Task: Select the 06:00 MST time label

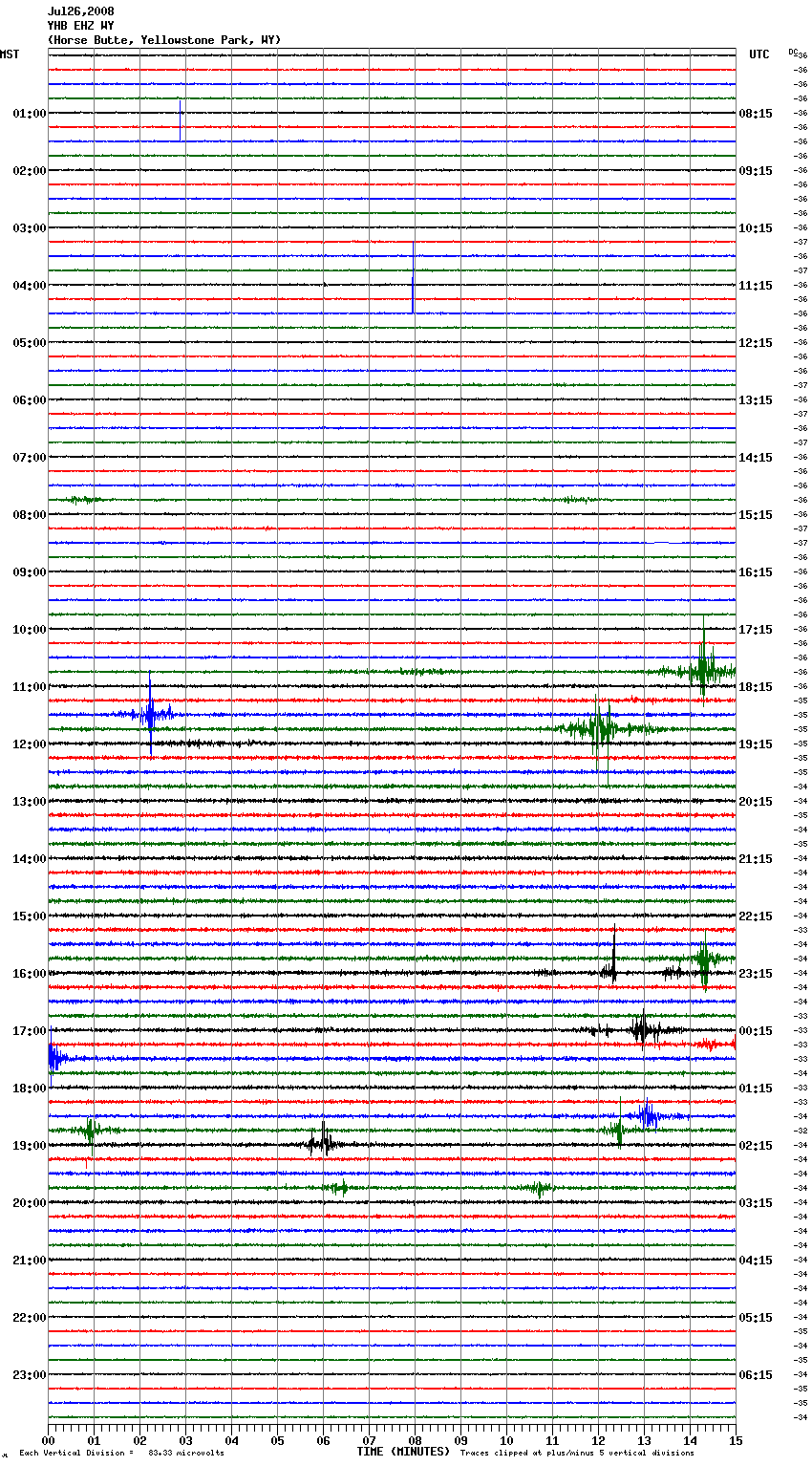Action: coord(30,400)
